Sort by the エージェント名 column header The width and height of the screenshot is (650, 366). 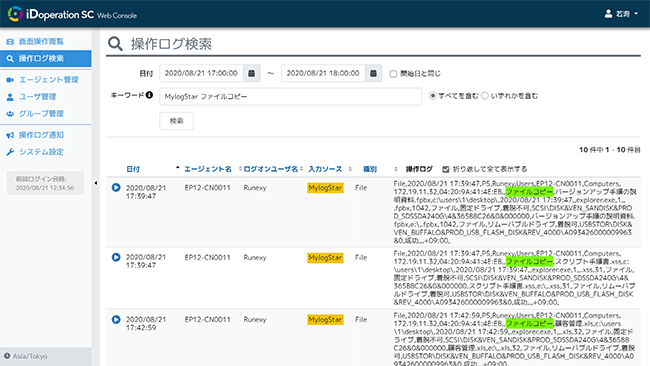pyautogui.click(x=208, y=169)
